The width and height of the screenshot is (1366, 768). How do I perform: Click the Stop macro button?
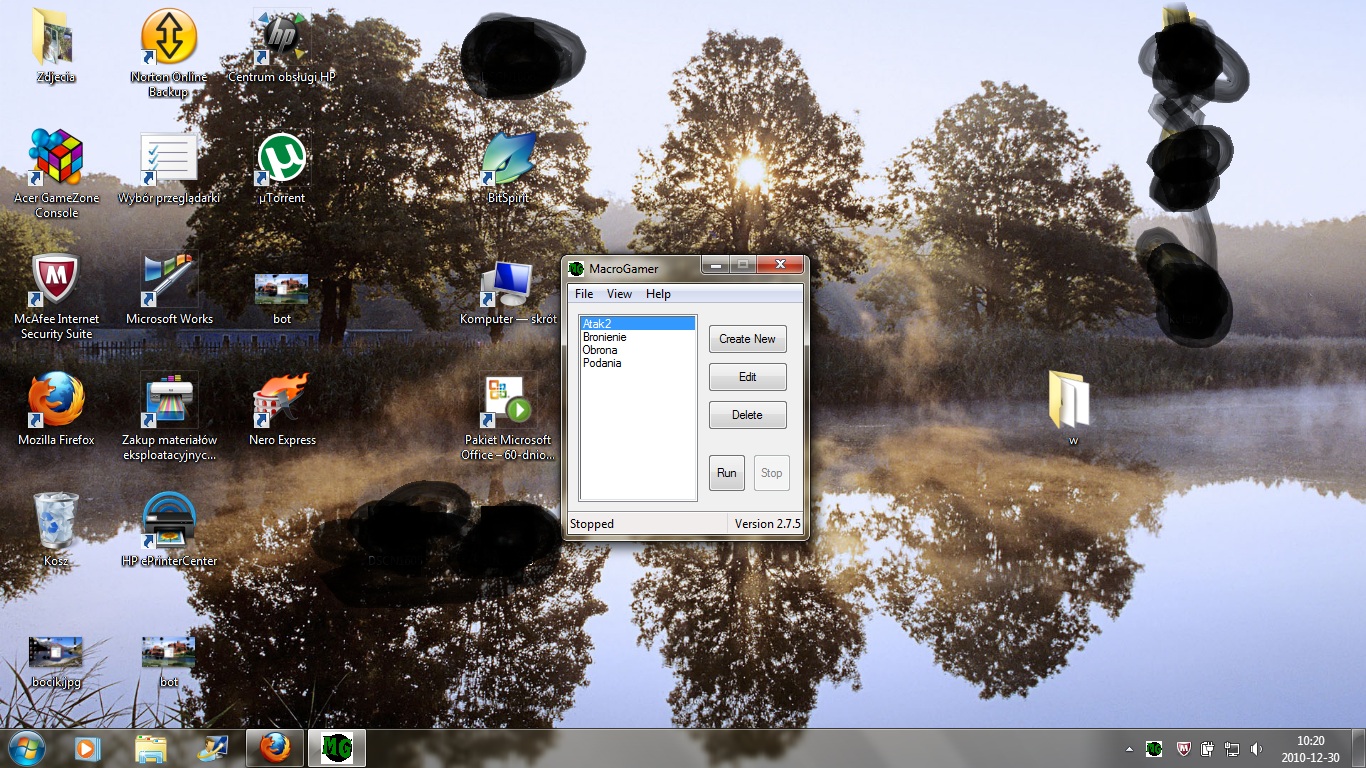(x=772, y=473)
